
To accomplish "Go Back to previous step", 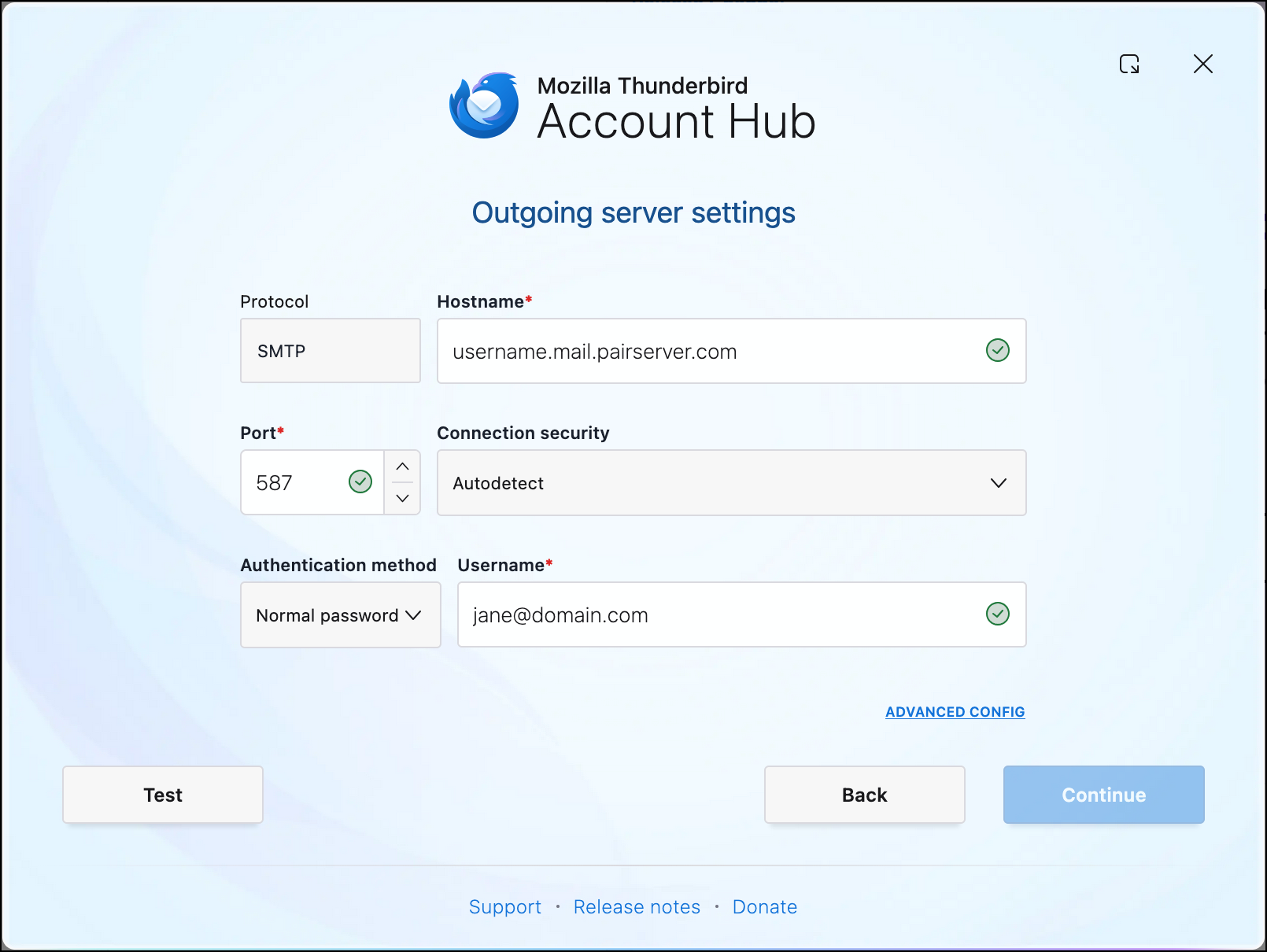I will (x=865, y=795).
